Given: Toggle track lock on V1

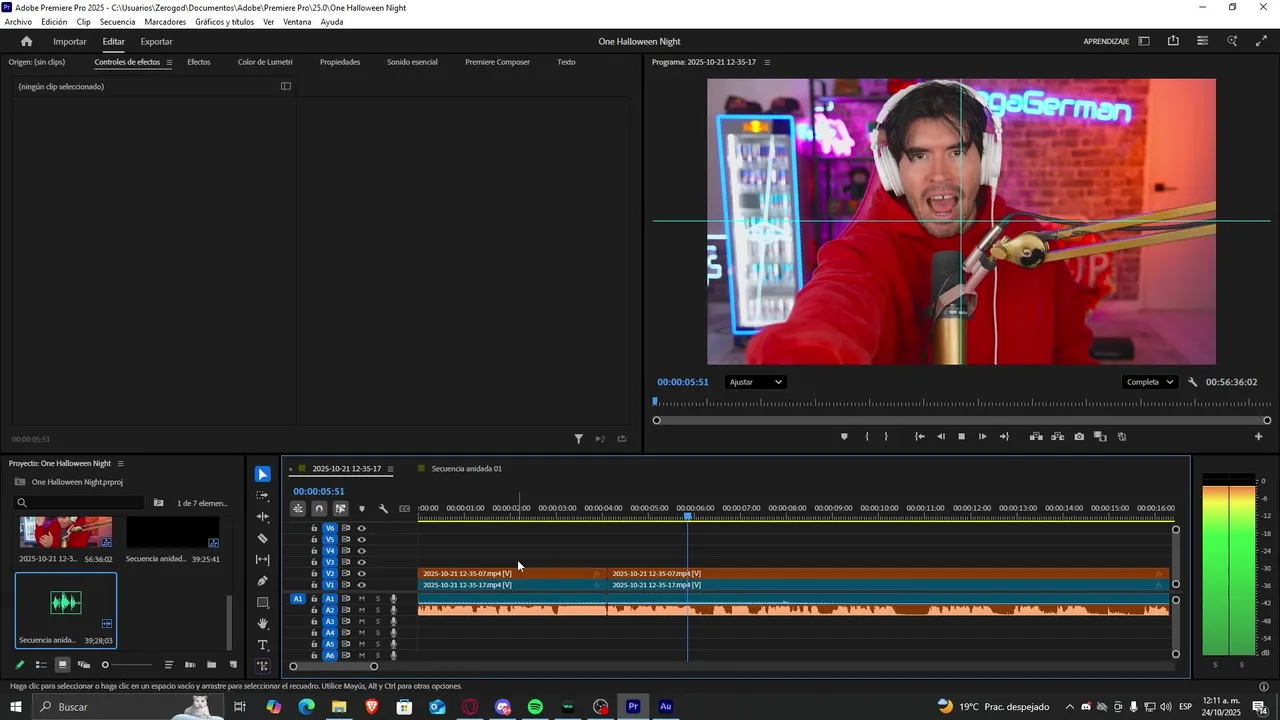Looking at the screenshot, I should (314, 585).
